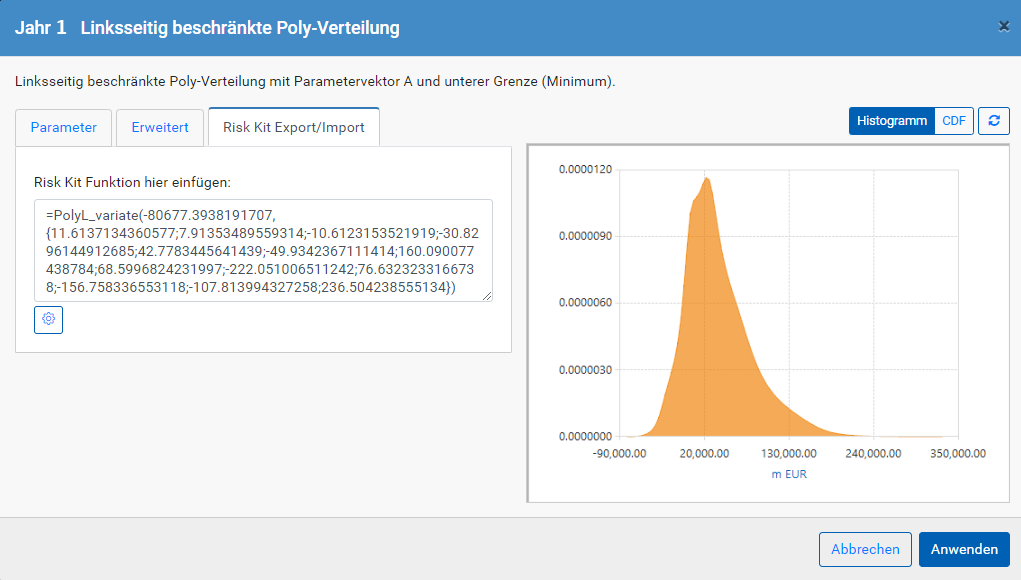
Task: Focus the PolyL_variate function text field
Action: 263,251
